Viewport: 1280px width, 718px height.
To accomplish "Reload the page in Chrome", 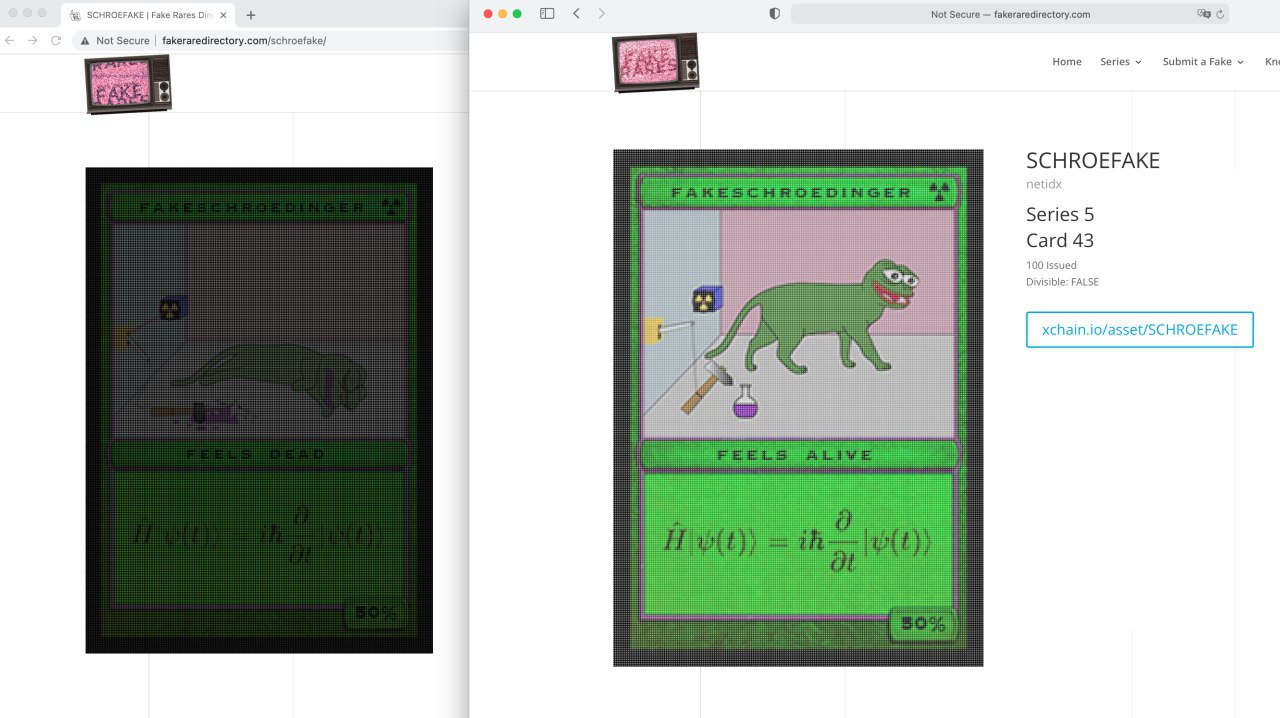I will click(56, 41).
